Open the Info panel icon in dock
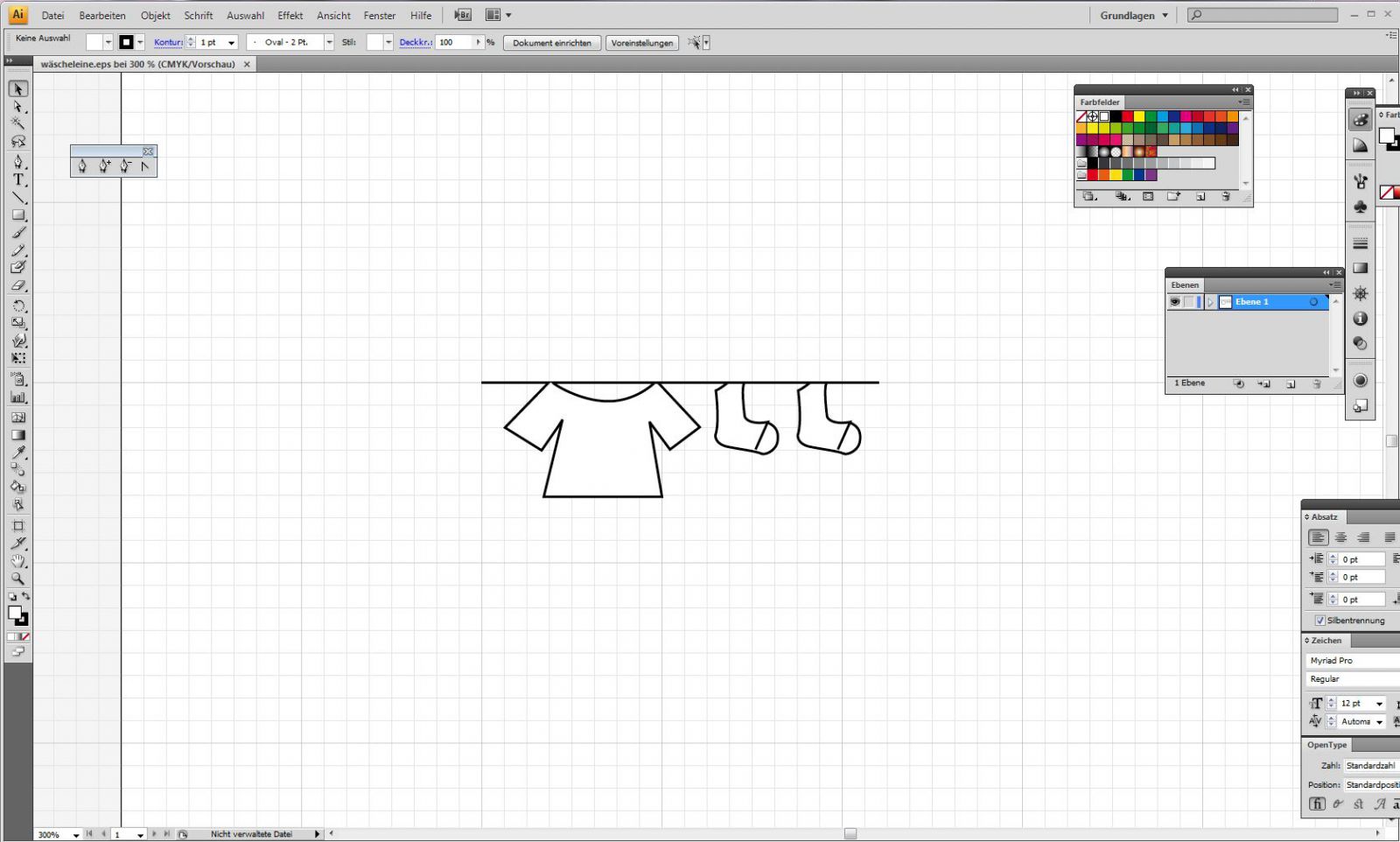This screenshot has width=1400, height=842. [1360, 319]
